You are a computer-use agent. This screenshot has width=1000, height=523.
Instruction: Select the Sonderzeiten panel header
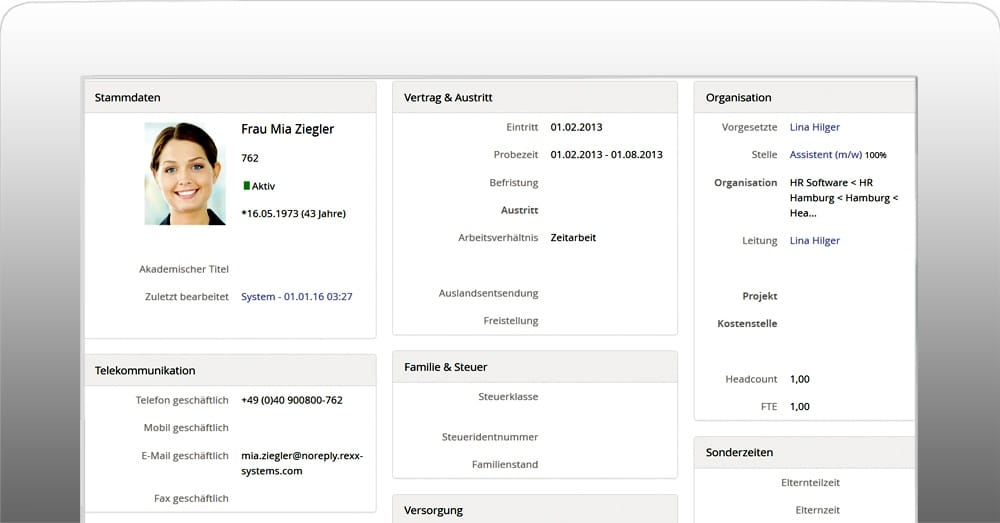tap(804, 452)
